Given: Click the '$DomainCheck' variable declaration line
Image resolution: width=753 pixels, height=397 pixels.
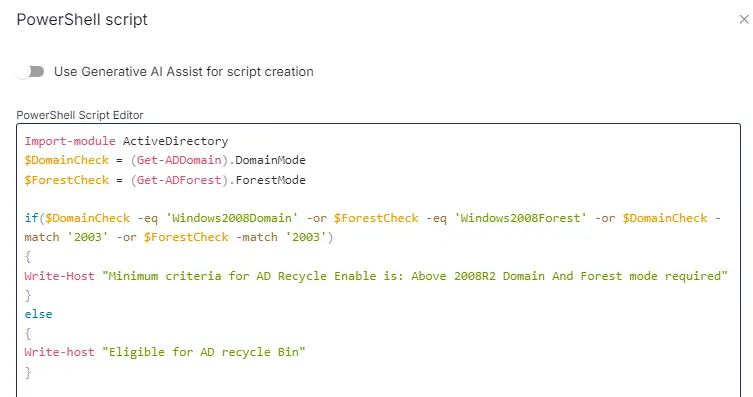Looking at the screenshot, I should (x=67, y=160).
